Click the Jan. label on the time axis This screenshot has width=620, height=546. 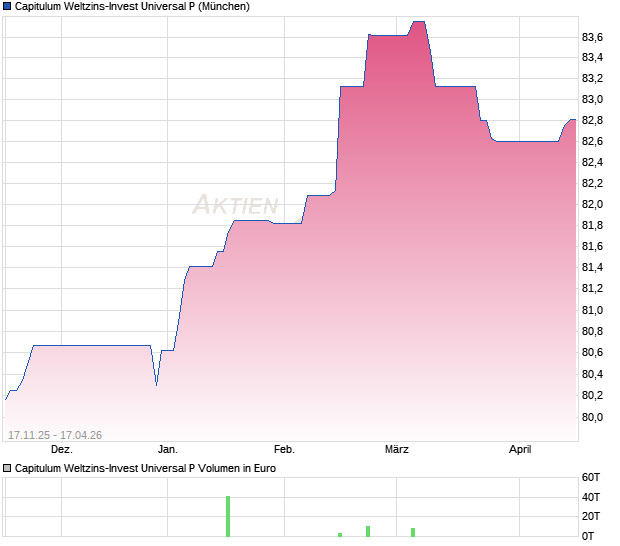pyautogui.click(x=168, y=449)
